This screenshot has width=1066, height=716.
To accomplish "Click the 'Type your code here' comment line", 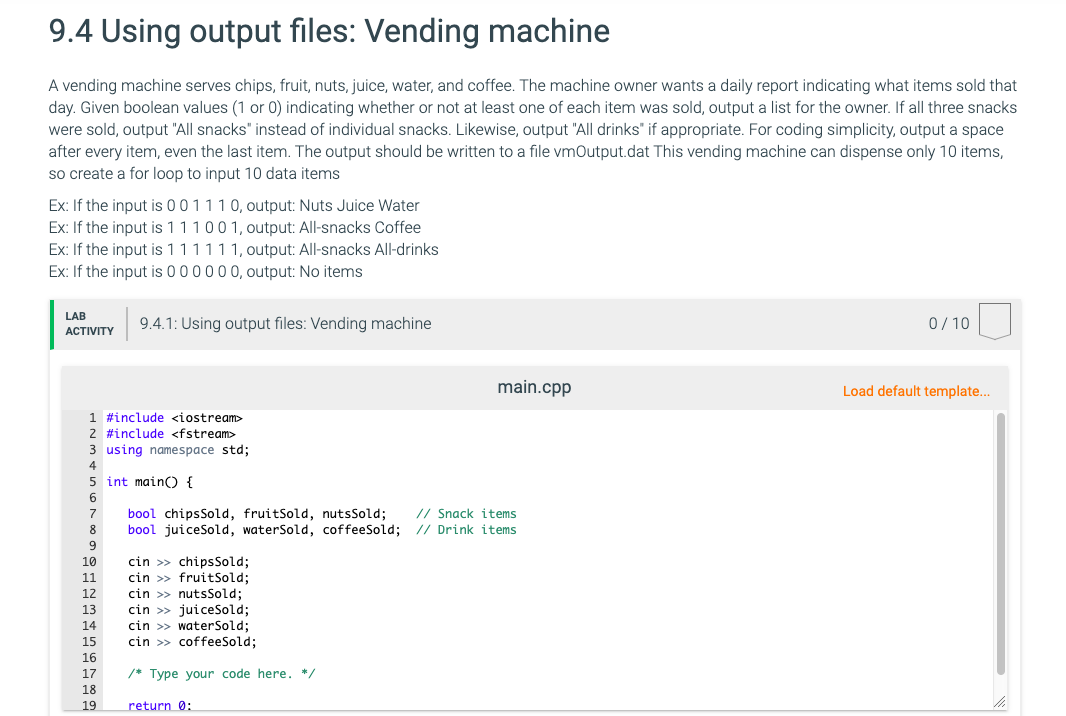I will pyautogui.click(x=222, y=674).
